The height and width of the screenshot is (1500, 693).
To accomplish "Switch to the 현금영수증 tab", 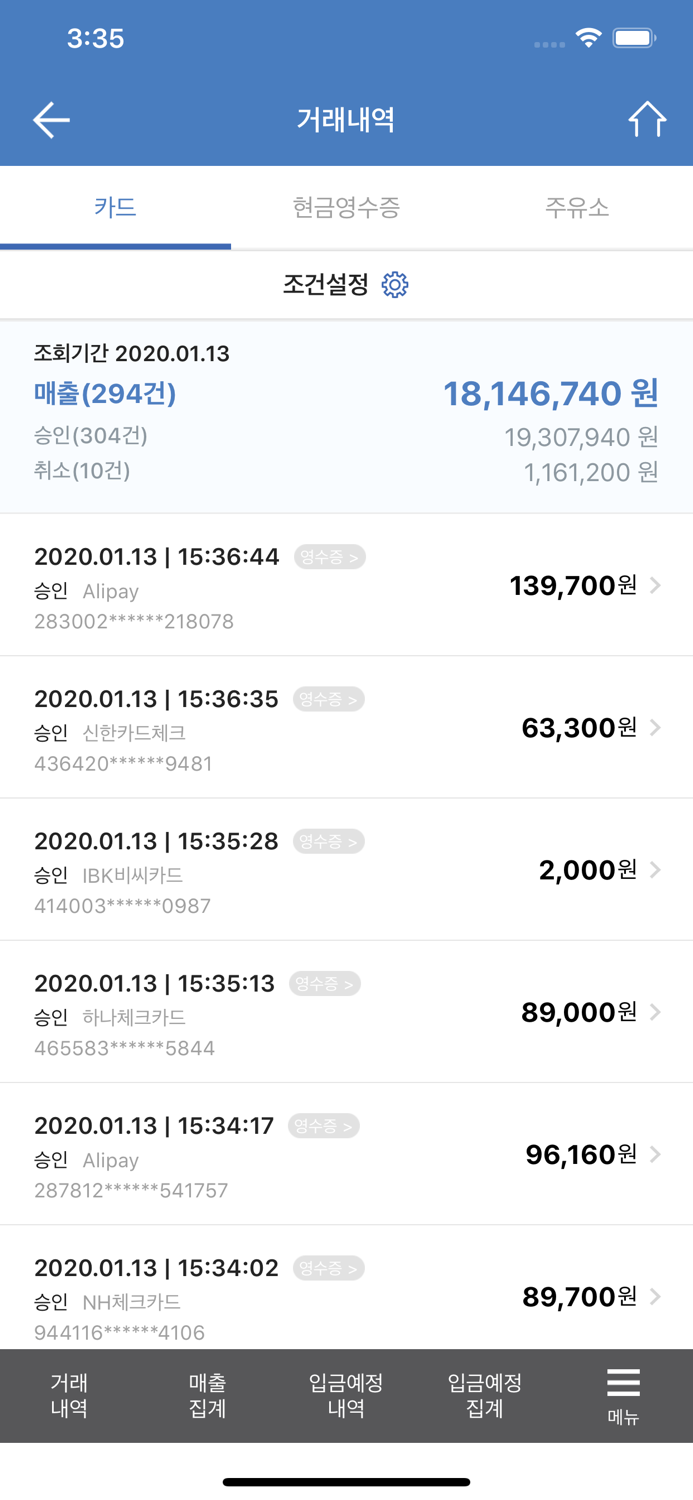I will [x=345, y=208].
